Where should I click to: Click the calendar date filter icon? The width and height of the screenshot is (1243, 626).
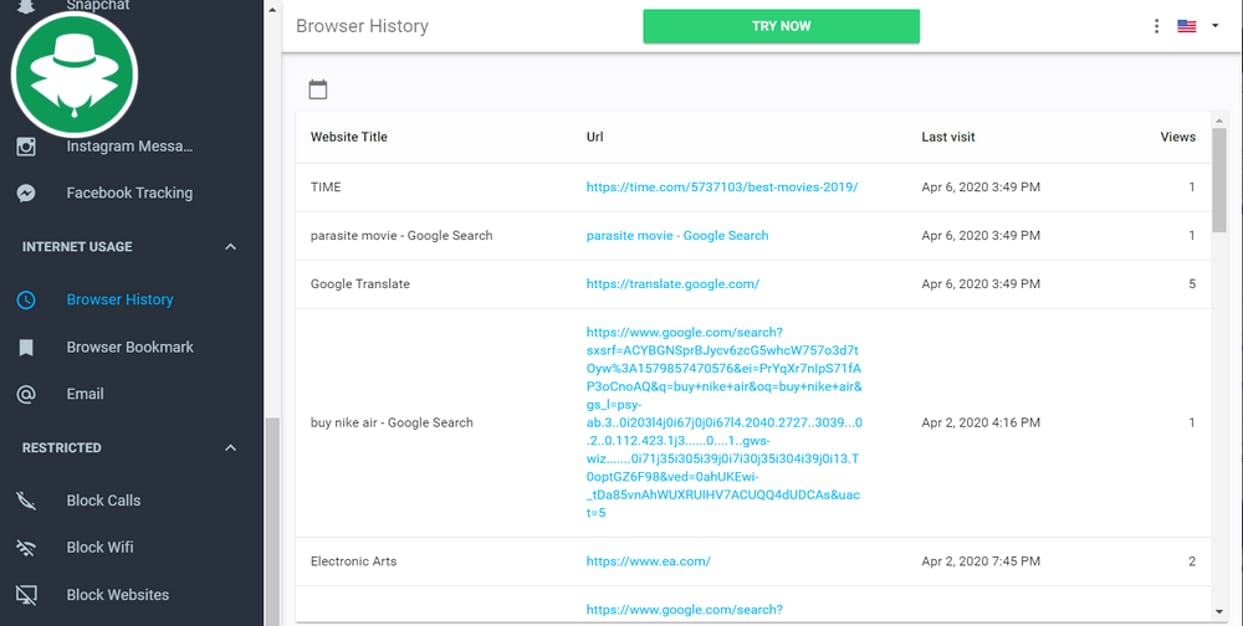point(318,90)
